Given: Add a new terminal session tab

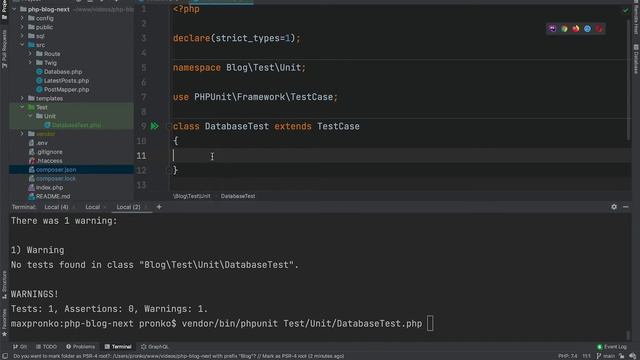Looking at the screenshot, I should point(159,207).
